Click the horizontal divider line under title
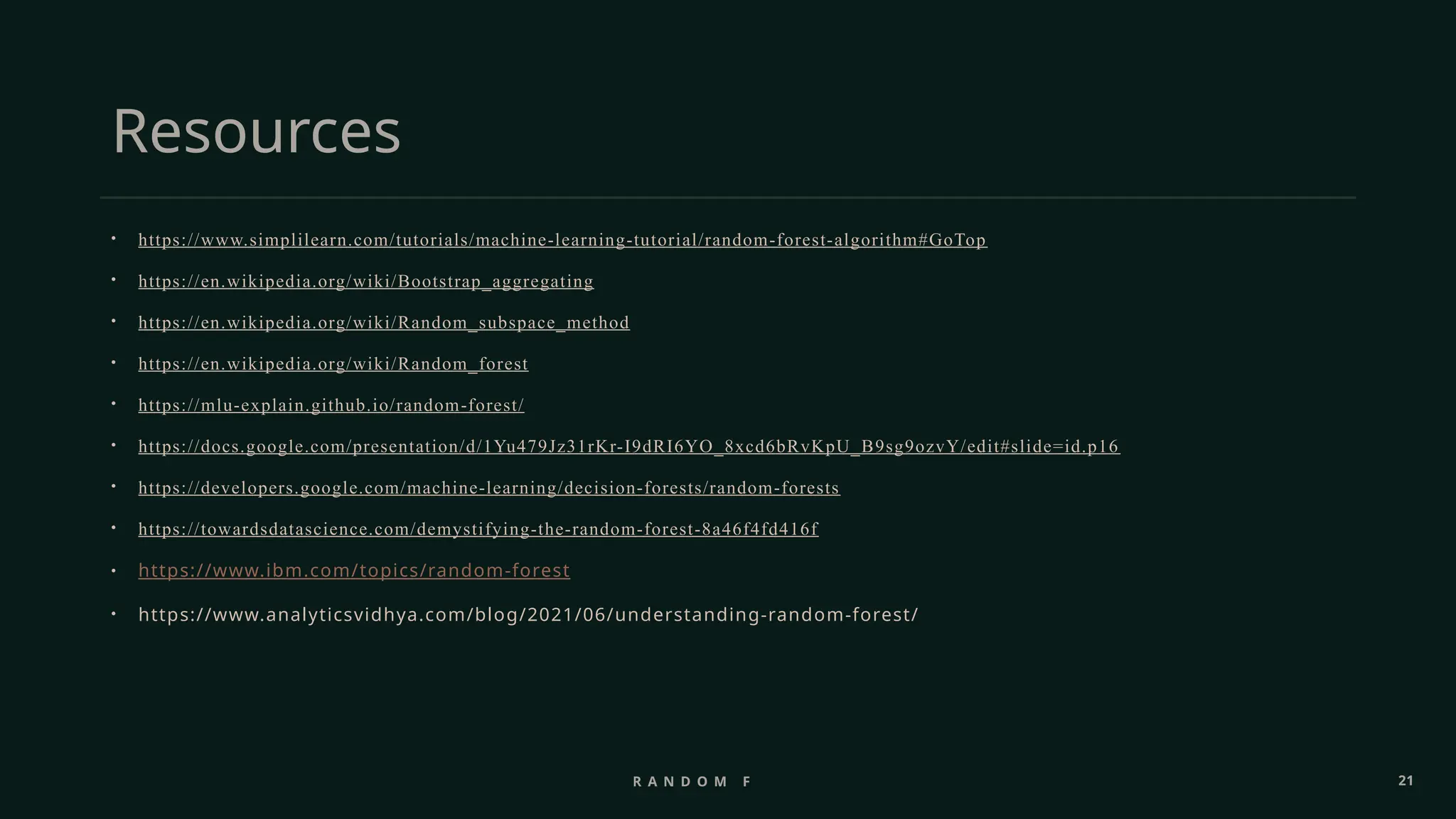 [x=727, y=197]
